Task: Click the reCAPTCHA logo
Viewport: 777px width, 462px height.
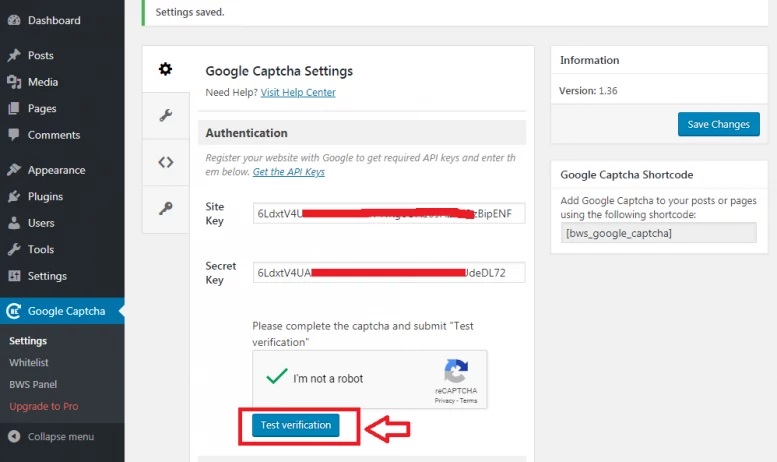Action: click(455, 370)
